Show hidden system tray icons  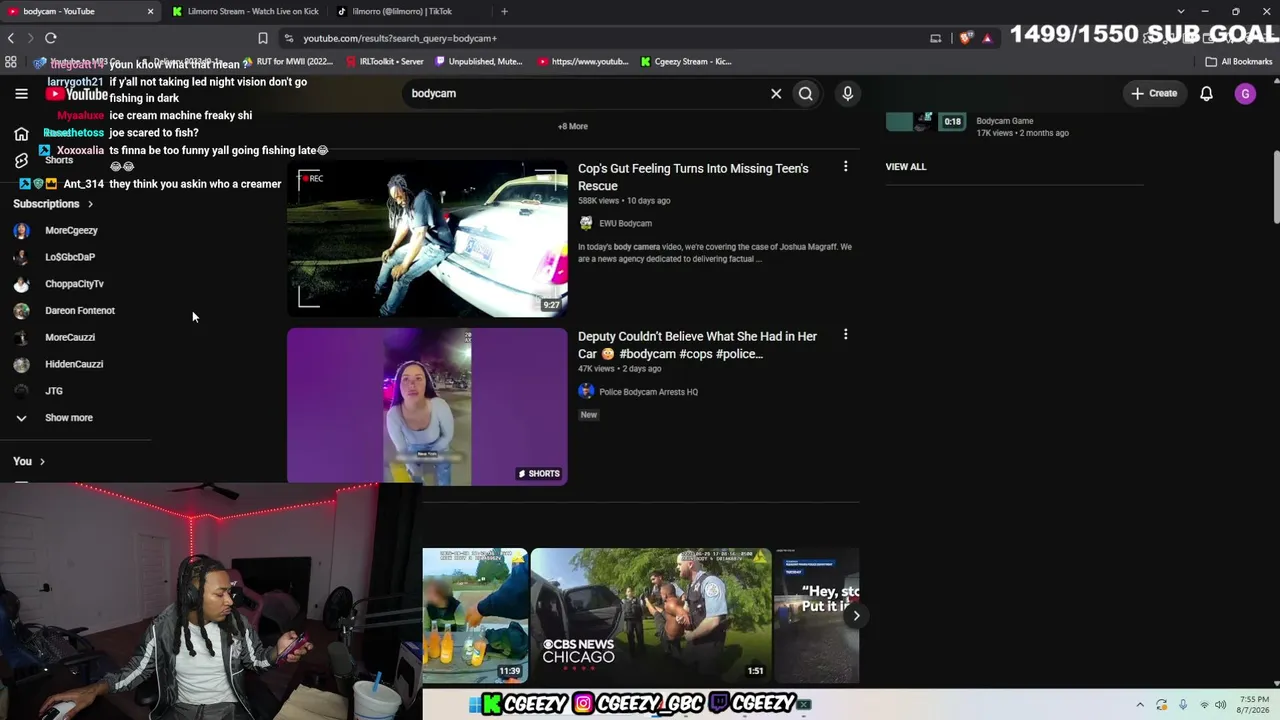pos(1140,705)
